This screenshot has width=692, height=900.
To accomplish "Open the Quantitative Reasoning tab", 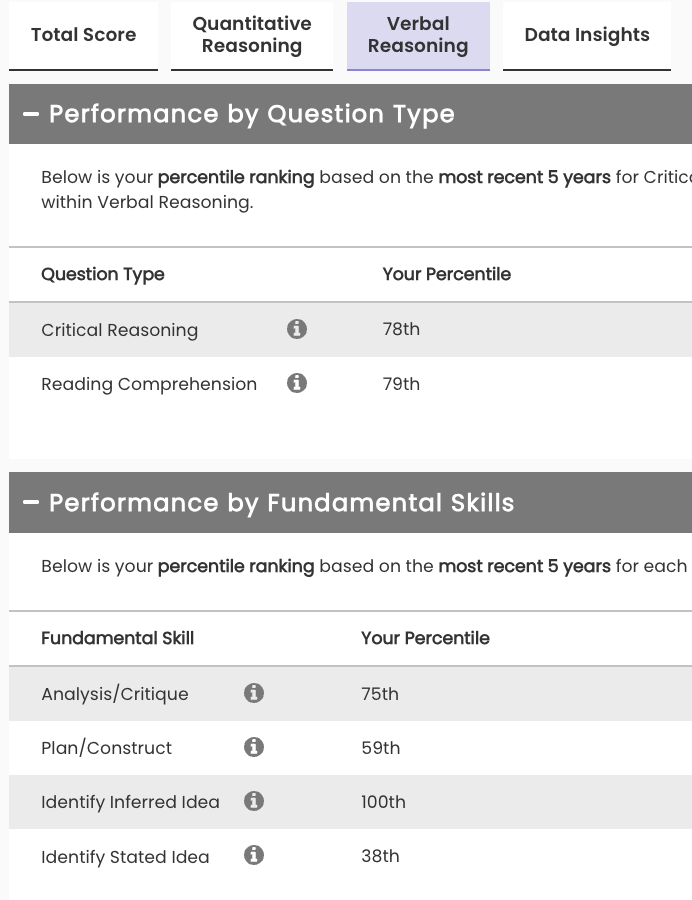I will click(x=252, y=35).
